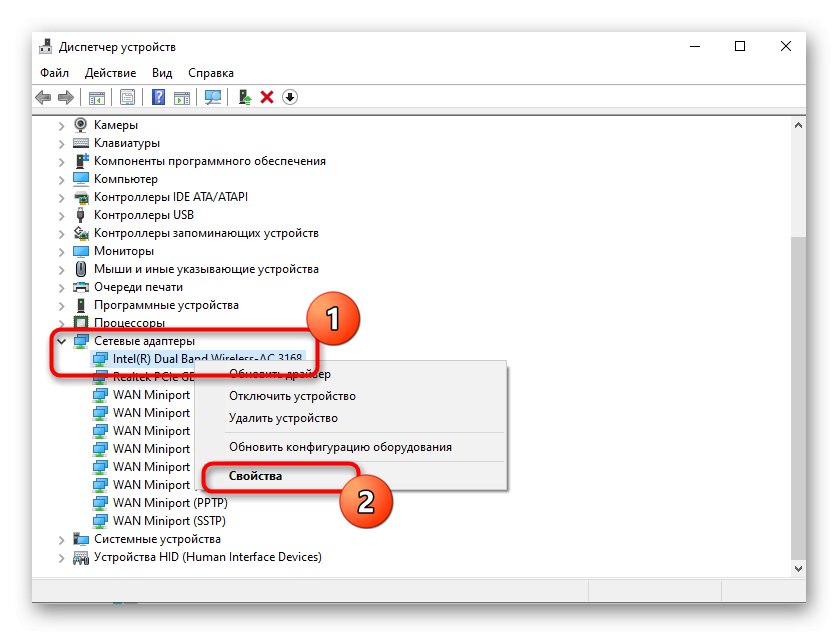Click the printer icon beside Очереди печати
Image resolution: width=838 pixels, height=636 pixels.
pos(81,287)
